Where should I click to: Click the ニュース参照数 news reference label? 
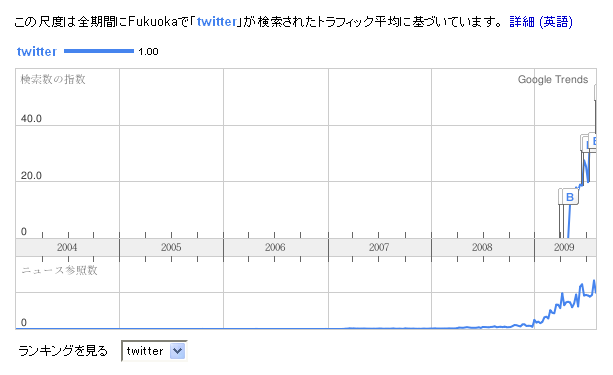[x=59, y=270]
